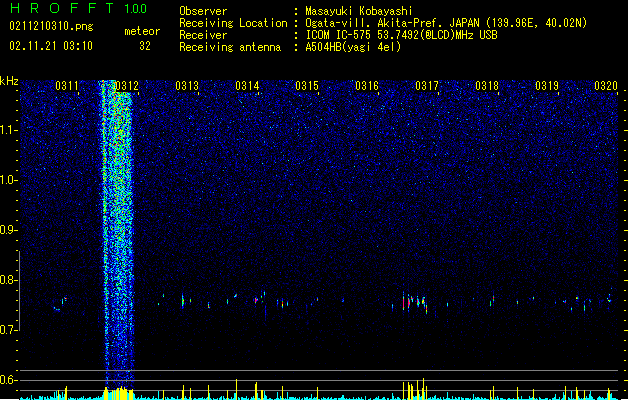Click the meteor count value 32
The image size is (629, 400).
coord(145,46)
